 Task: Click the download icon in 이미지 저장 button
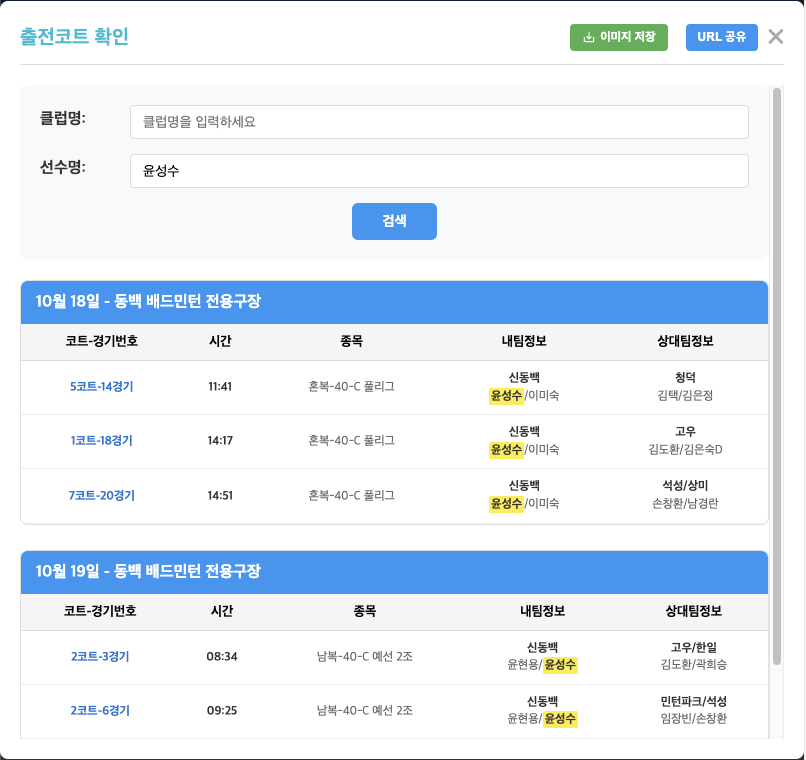589,37
